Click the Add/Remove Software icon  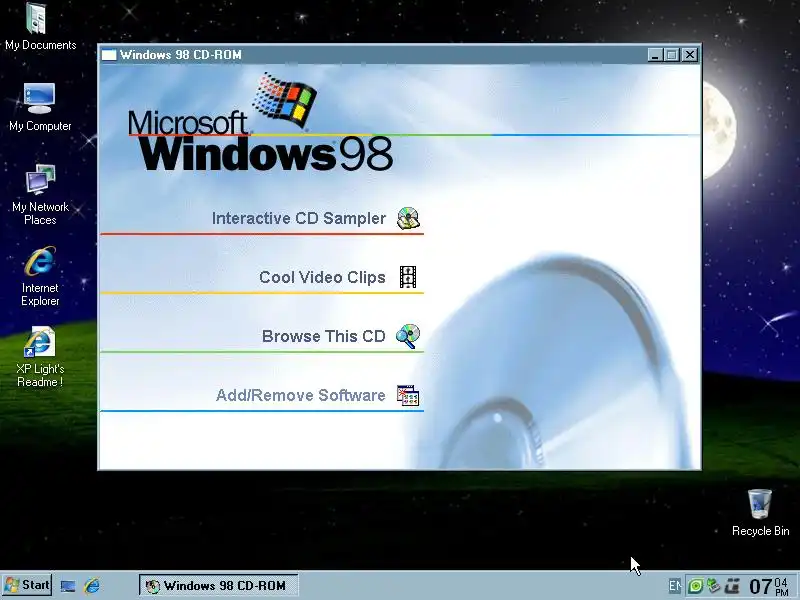[408, 395]
